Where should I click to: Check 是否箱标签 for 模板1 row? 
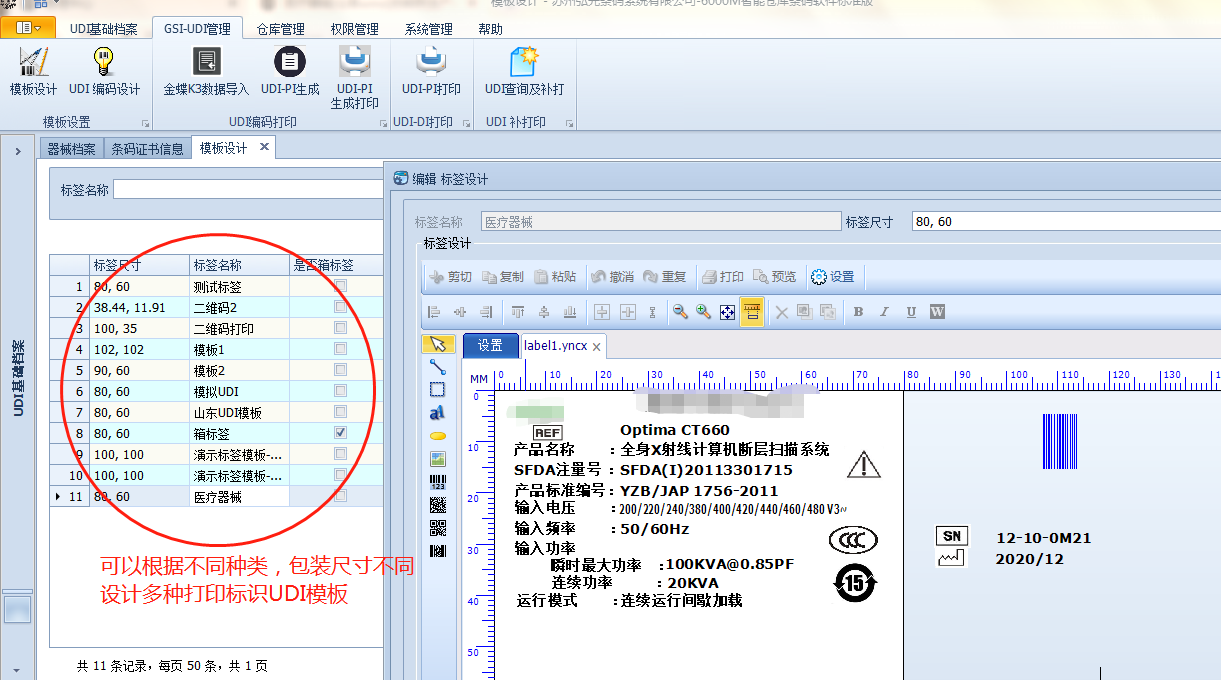tap(340, 349)
